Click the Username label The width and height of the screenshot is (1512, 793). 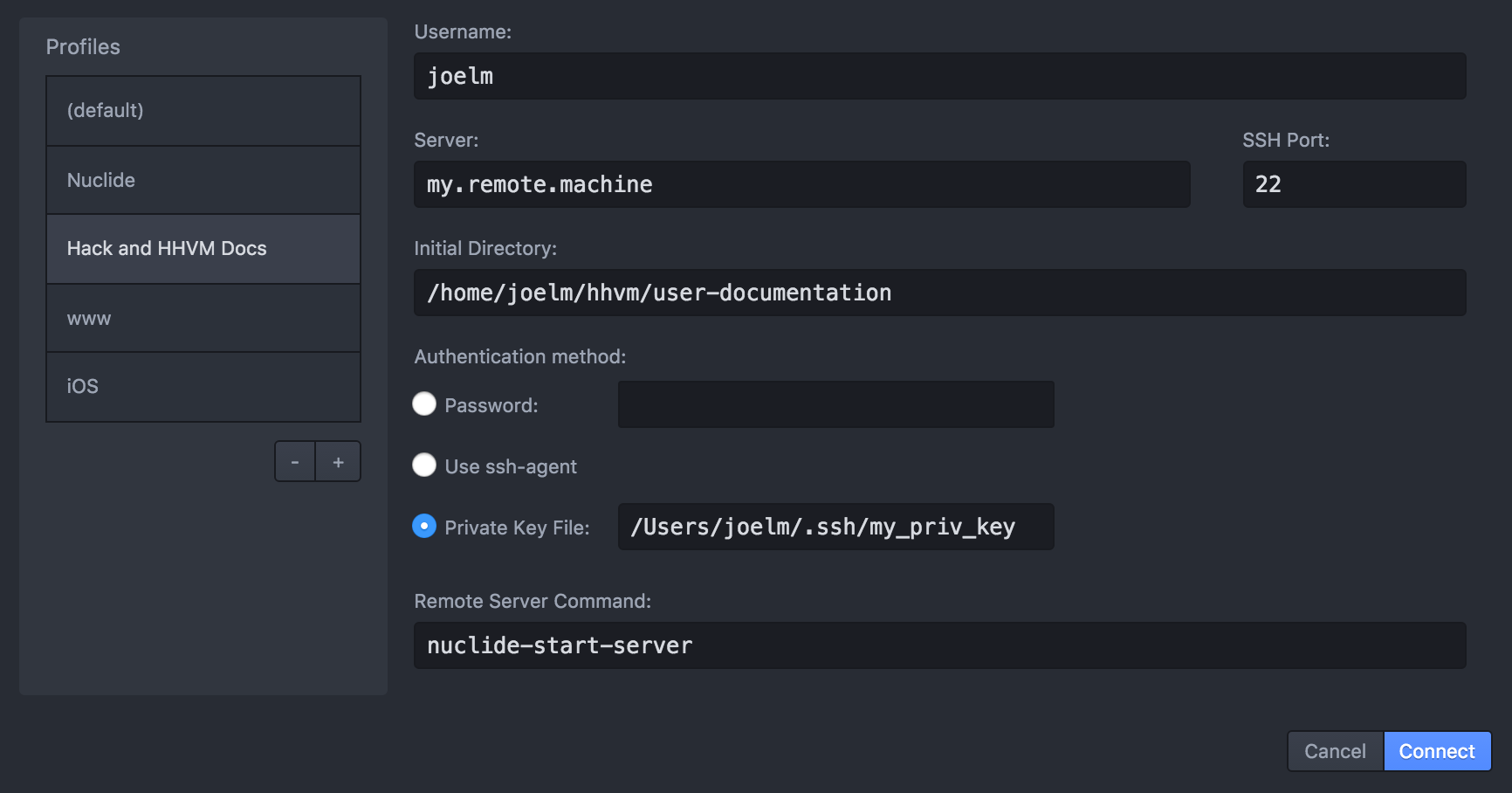click(x=463, y=31)
